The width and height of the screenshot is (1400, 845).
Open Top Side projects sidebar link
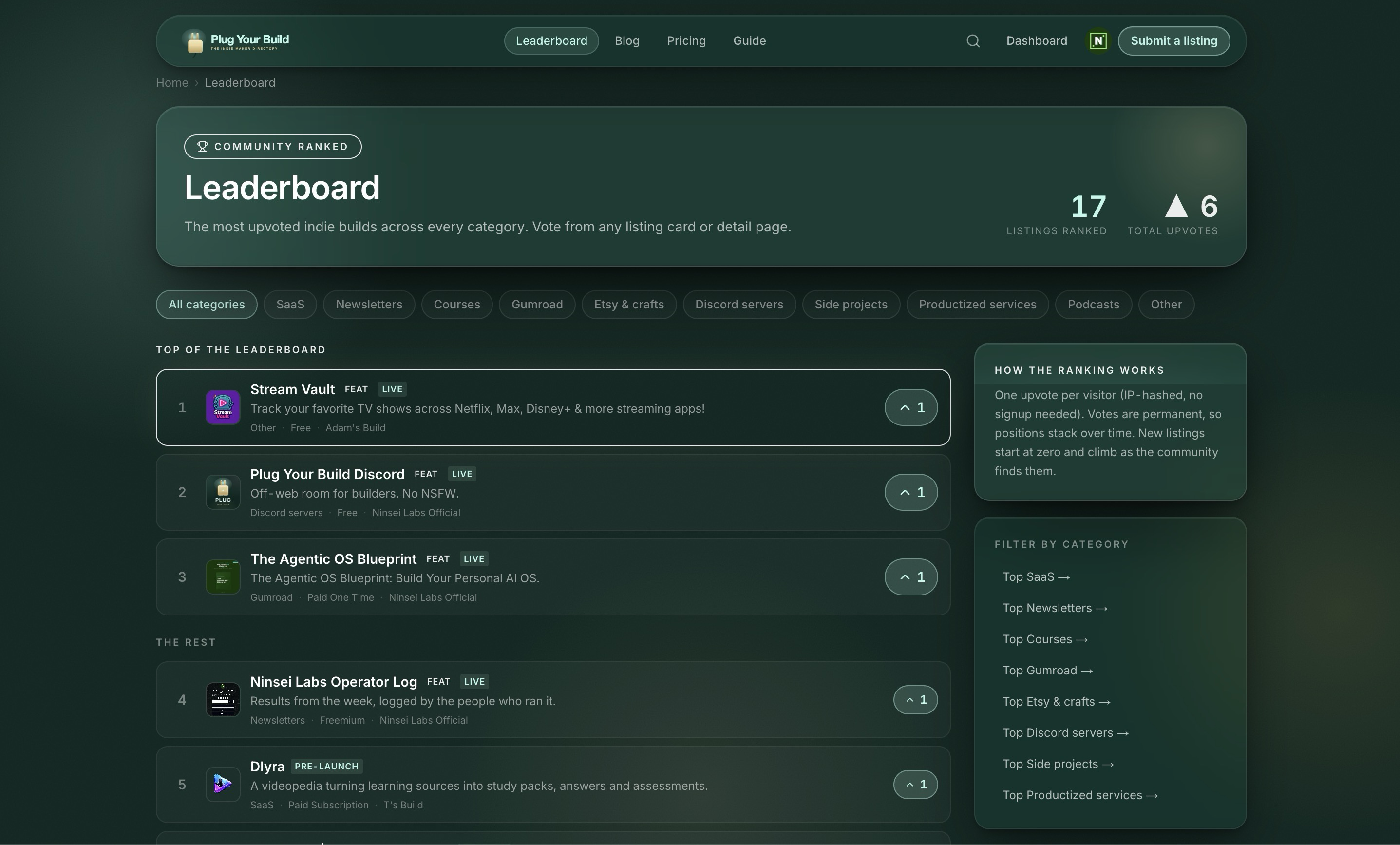(x=1058, y=764)
